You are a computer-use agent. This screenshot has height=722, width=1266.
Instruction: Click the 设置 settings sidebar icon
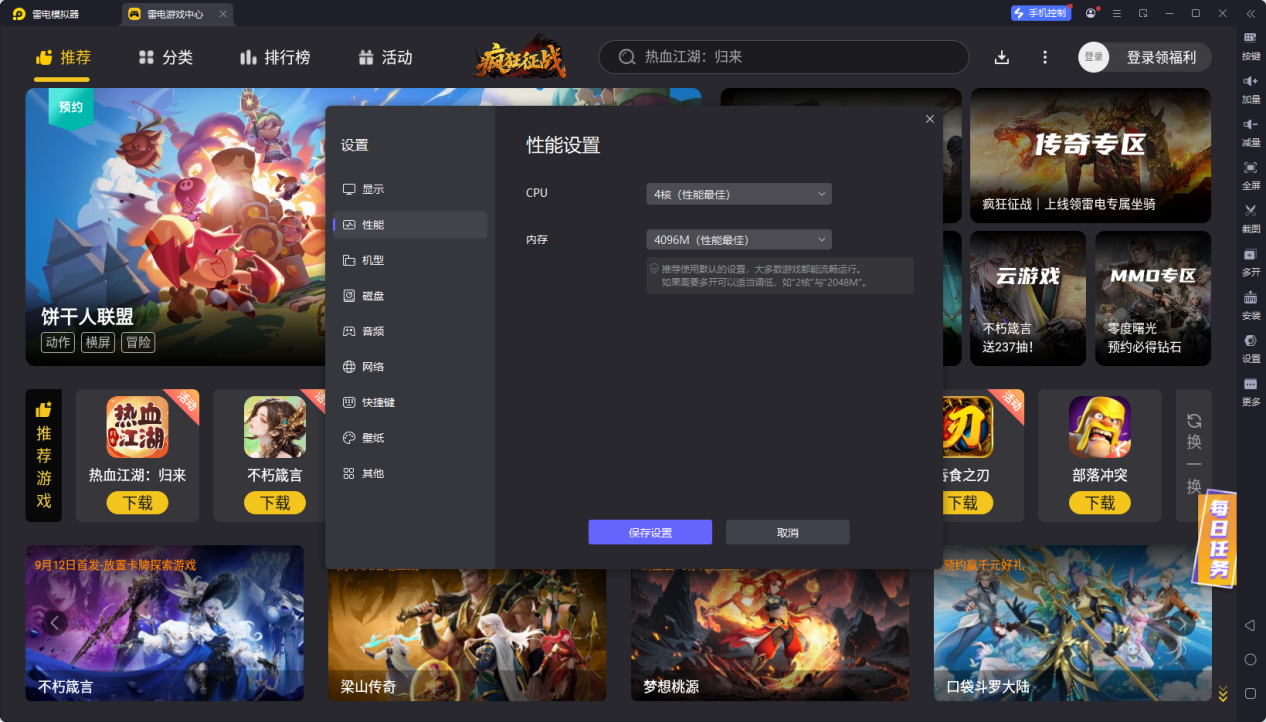click(x=1251, y=347)
